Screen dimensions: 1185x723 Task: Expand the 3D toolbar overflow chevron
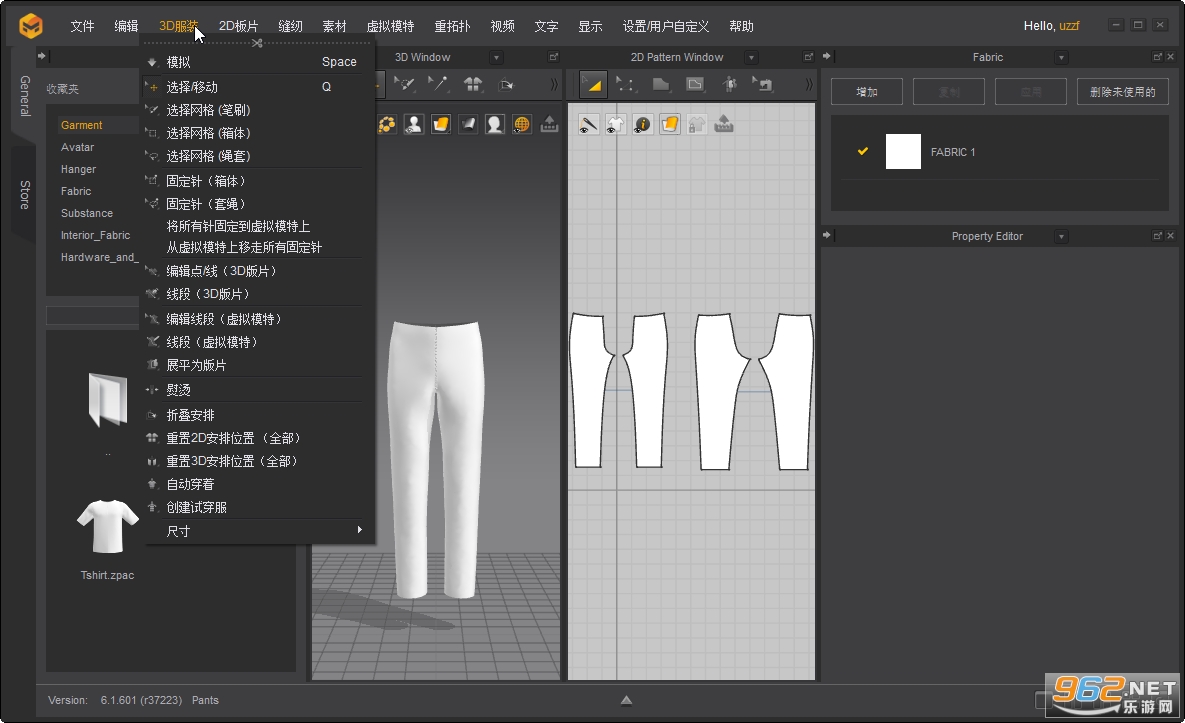pos(554,84)
